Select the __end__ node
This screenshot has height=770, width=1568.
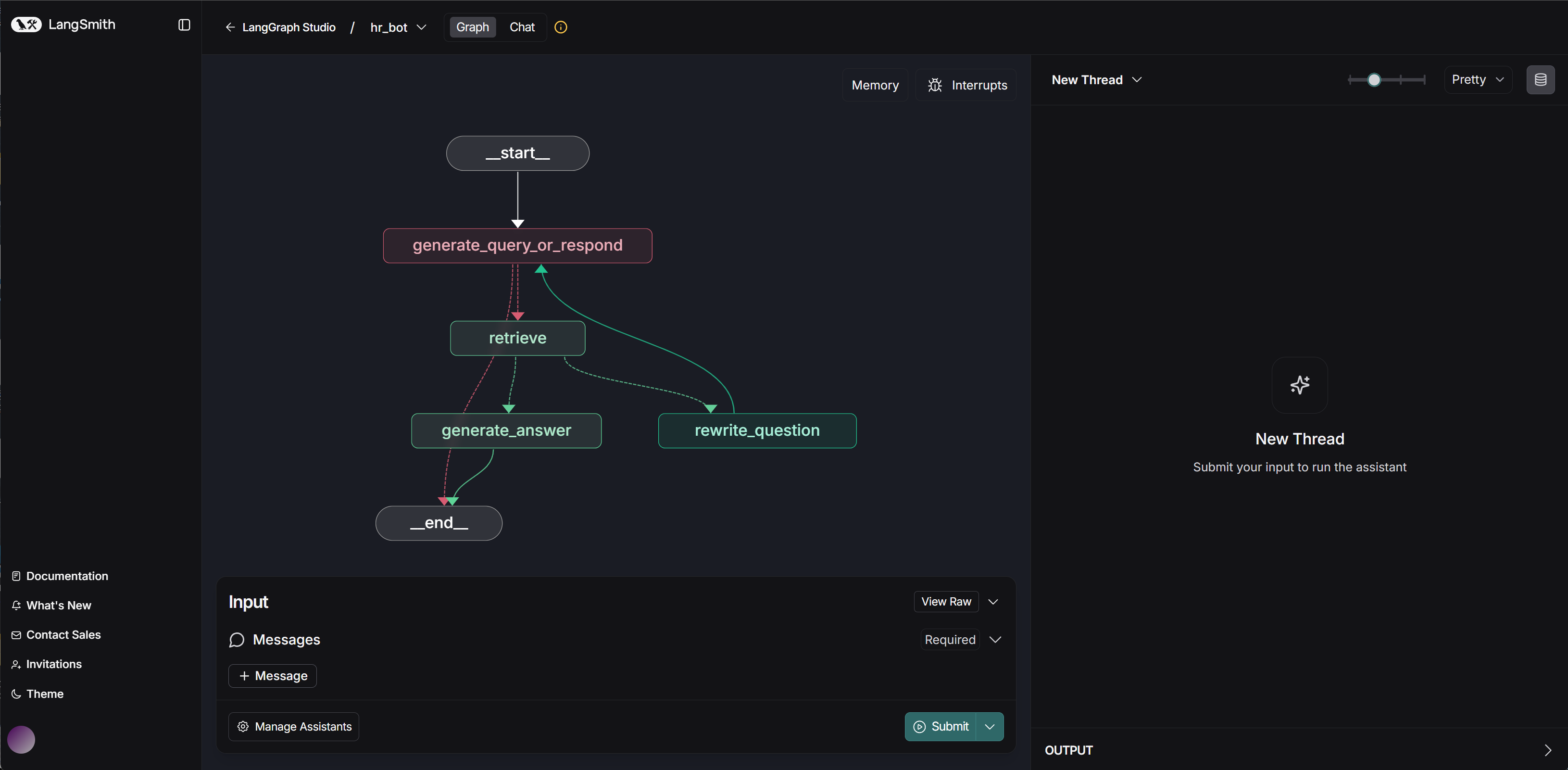pyautogui.click(x=439, y=523)
